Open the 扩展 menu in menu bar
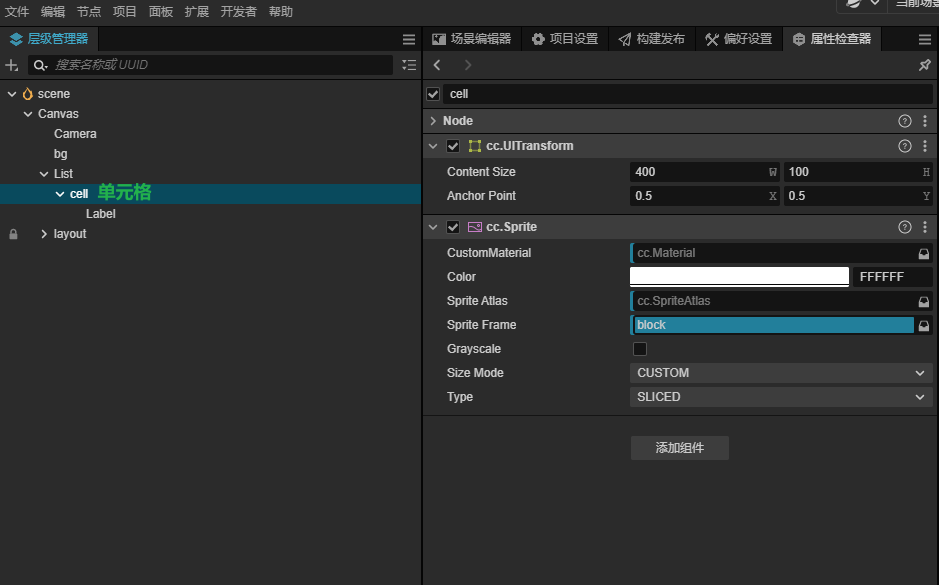939x585 pixels. click(x=196, y=12)
